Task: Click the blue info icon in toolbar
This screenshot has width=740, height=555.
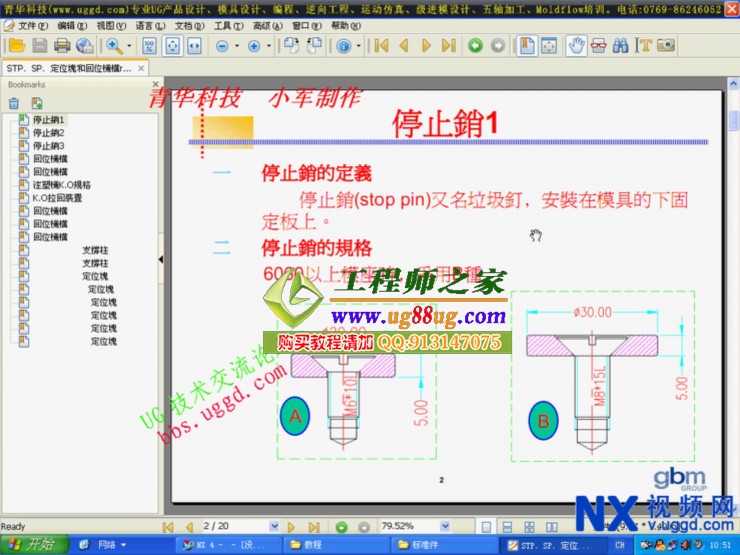Action: (344, 46)
